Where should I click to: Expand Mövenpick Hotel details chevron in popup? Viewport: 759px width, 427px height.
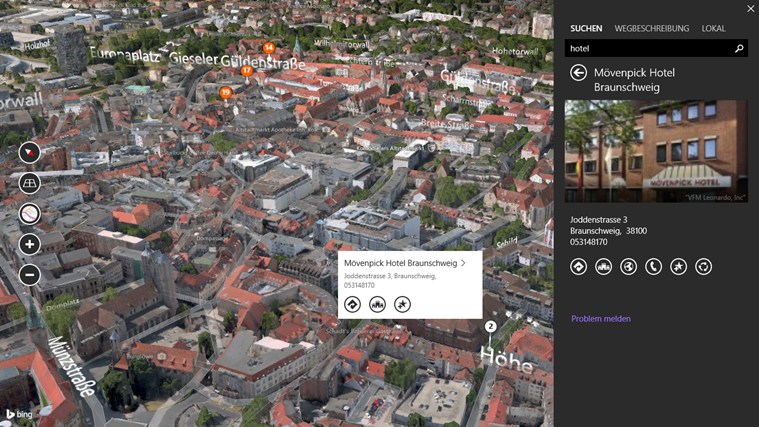coord(463,263)
